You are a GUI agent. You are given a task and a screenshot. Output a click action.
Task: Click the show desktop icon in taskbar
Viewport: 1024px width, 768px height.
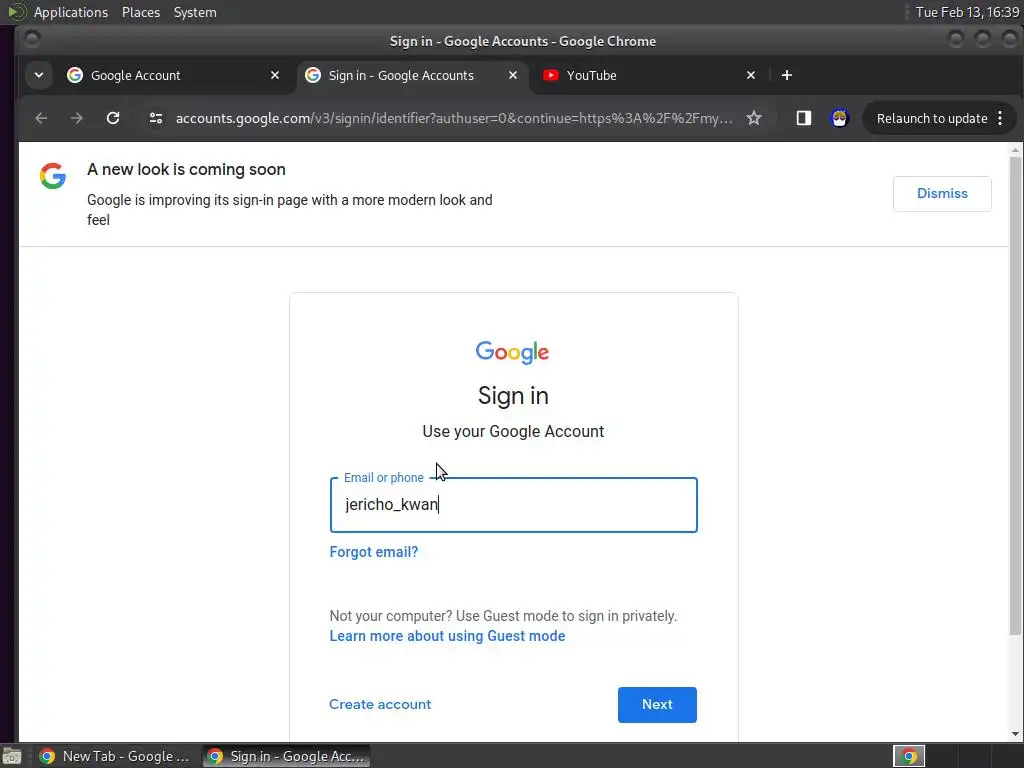pyautogui.click(x=12, y=756)
